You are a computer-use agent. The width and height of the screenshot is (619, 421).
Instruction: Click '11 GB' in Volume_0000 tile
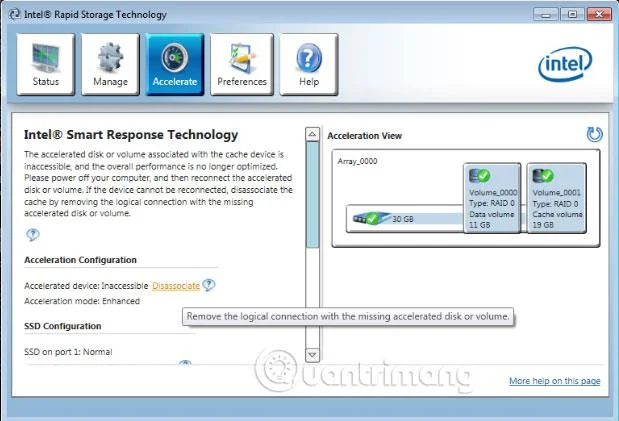[479, 225]
